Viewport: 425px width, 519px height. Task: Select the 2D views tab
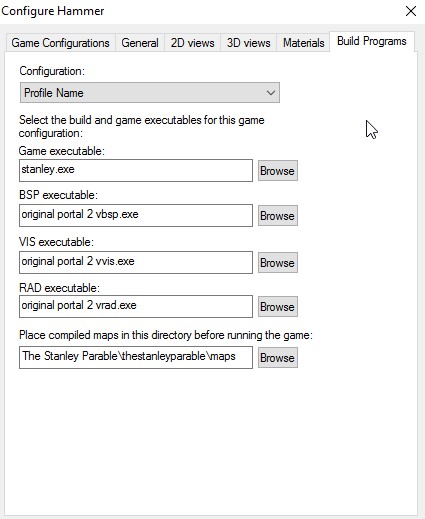coord(192,43)
